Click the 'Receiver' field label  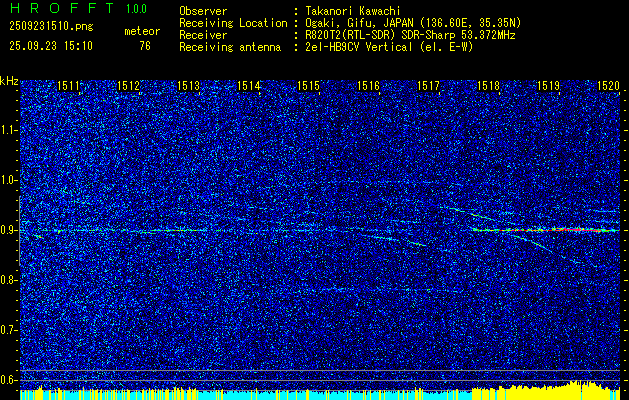[x=203, y=35]
